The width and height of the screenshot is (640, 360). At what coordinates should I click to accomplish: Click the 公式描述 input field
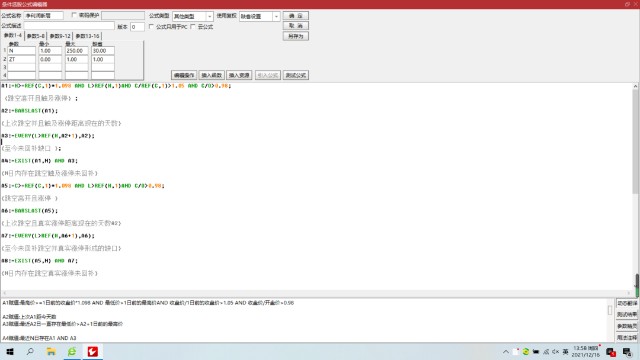(x=69, y=26)
